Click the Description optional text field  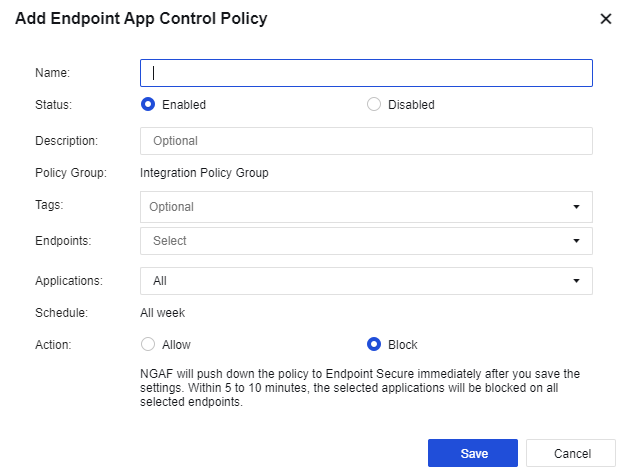366,141
